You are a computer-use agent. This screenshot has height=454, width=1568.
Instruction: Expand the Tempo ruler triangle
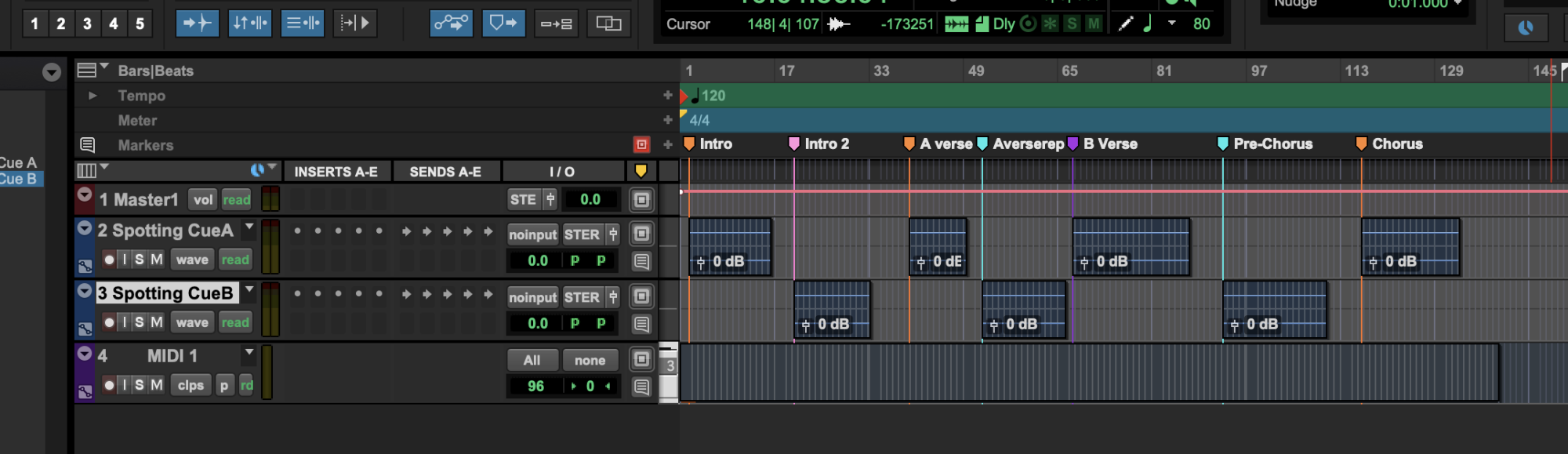(93, 96)
